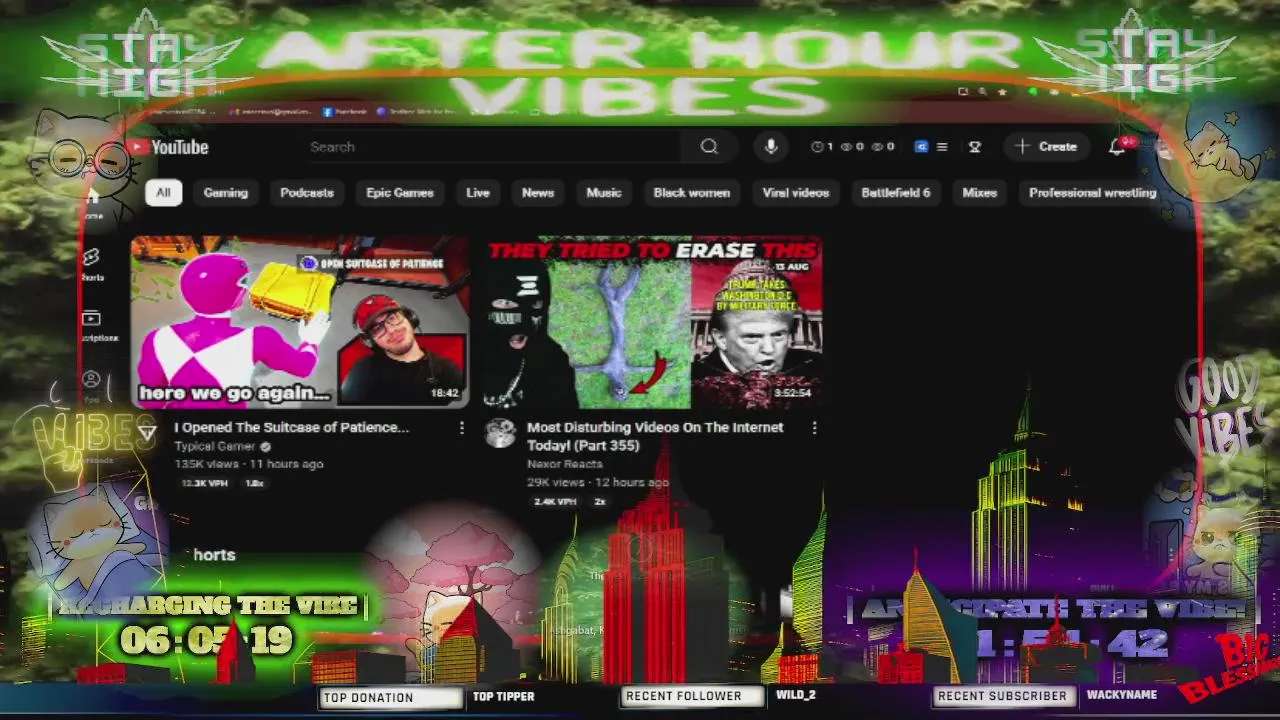This screenshot has width=1280, height=720.
Task: Start voice search with the microphone icon
Action: point(770,147)
